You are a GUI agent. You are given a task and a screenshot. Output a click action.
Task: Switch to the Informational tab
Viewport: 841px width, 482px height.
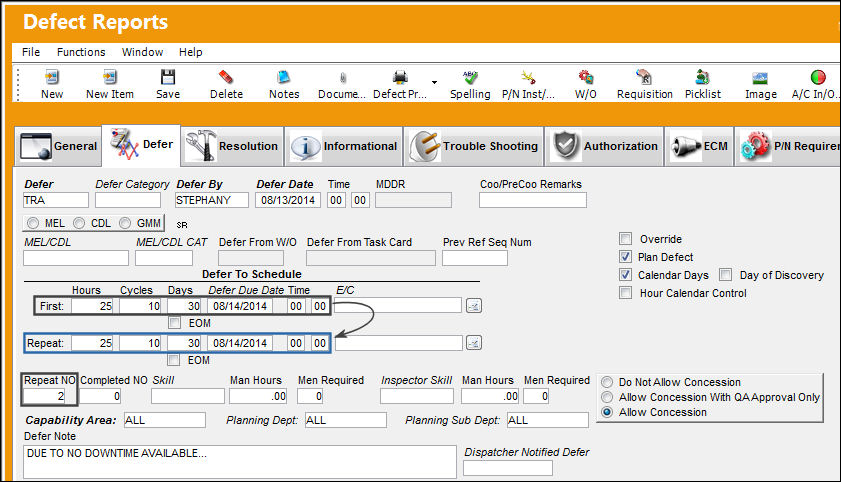(343, 146)
